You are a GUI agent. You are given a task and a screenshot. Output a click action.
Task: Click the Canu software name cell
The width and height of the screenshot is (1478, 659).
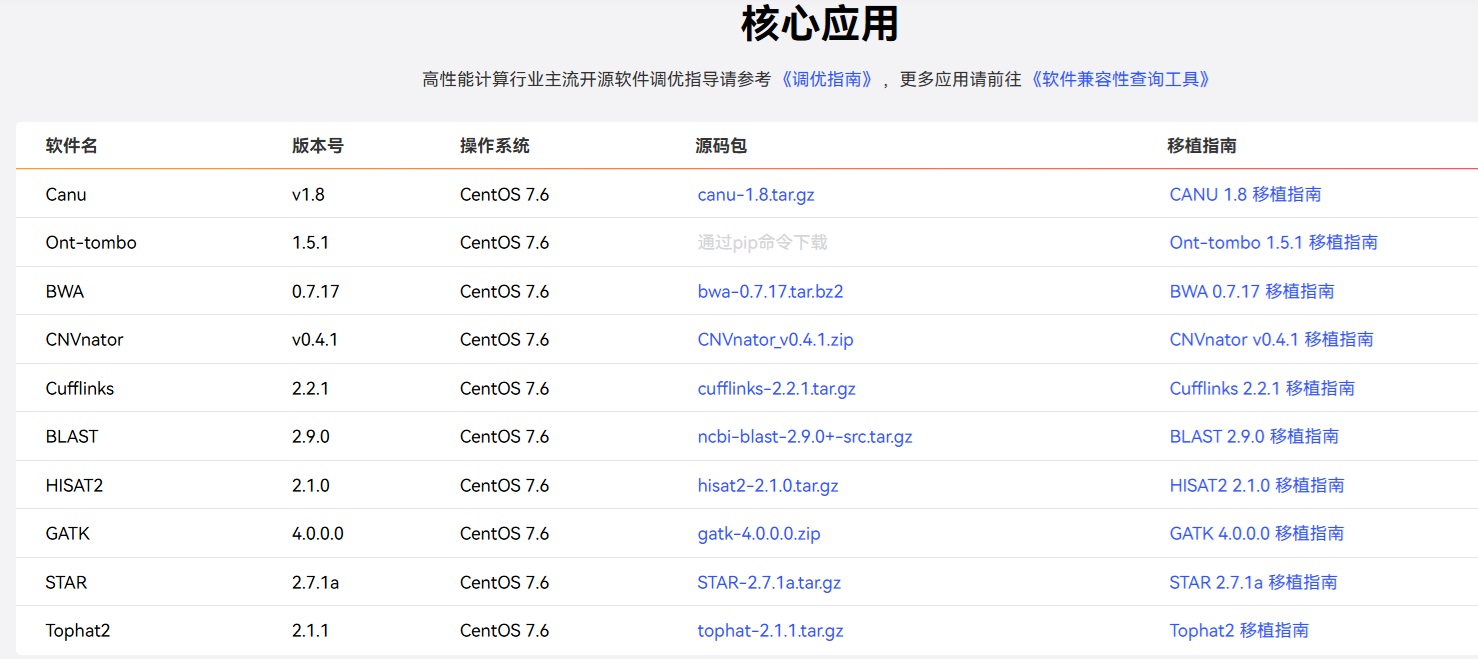click(66, 194)
